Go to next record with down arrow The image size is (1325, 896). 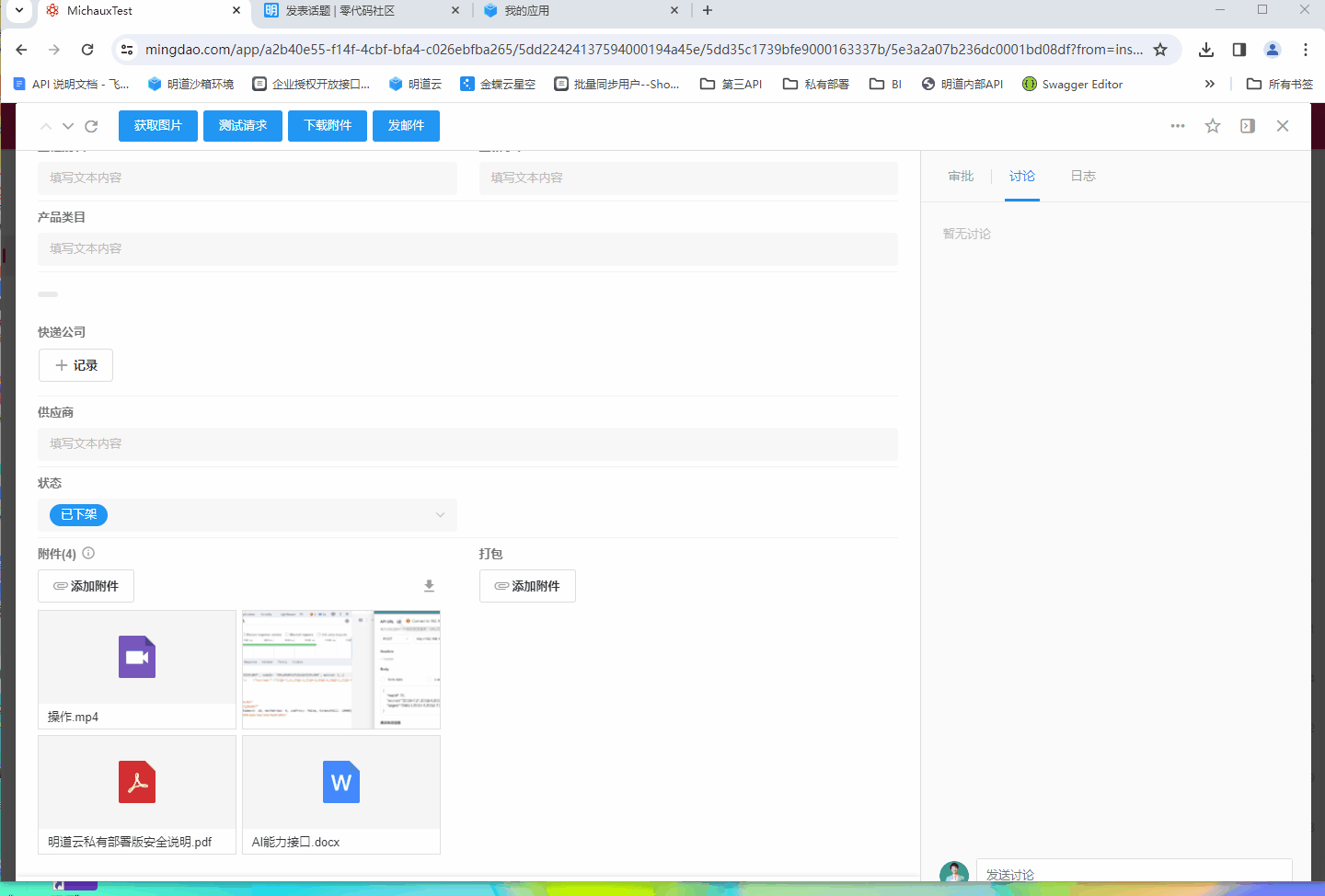[x=68, y=126]
